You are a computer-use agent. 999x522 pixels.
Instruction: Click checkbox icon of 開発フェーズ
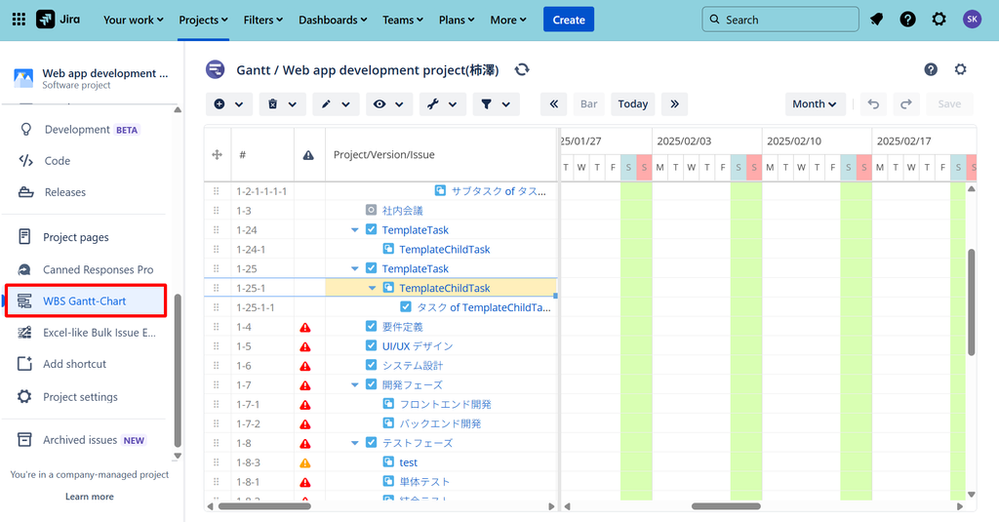[x=371, y=384]
